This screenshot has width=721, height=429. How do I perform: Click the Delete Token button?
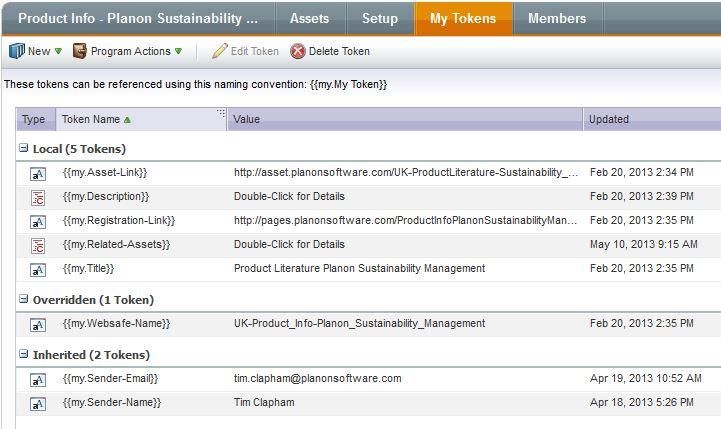tap(330, 51)
